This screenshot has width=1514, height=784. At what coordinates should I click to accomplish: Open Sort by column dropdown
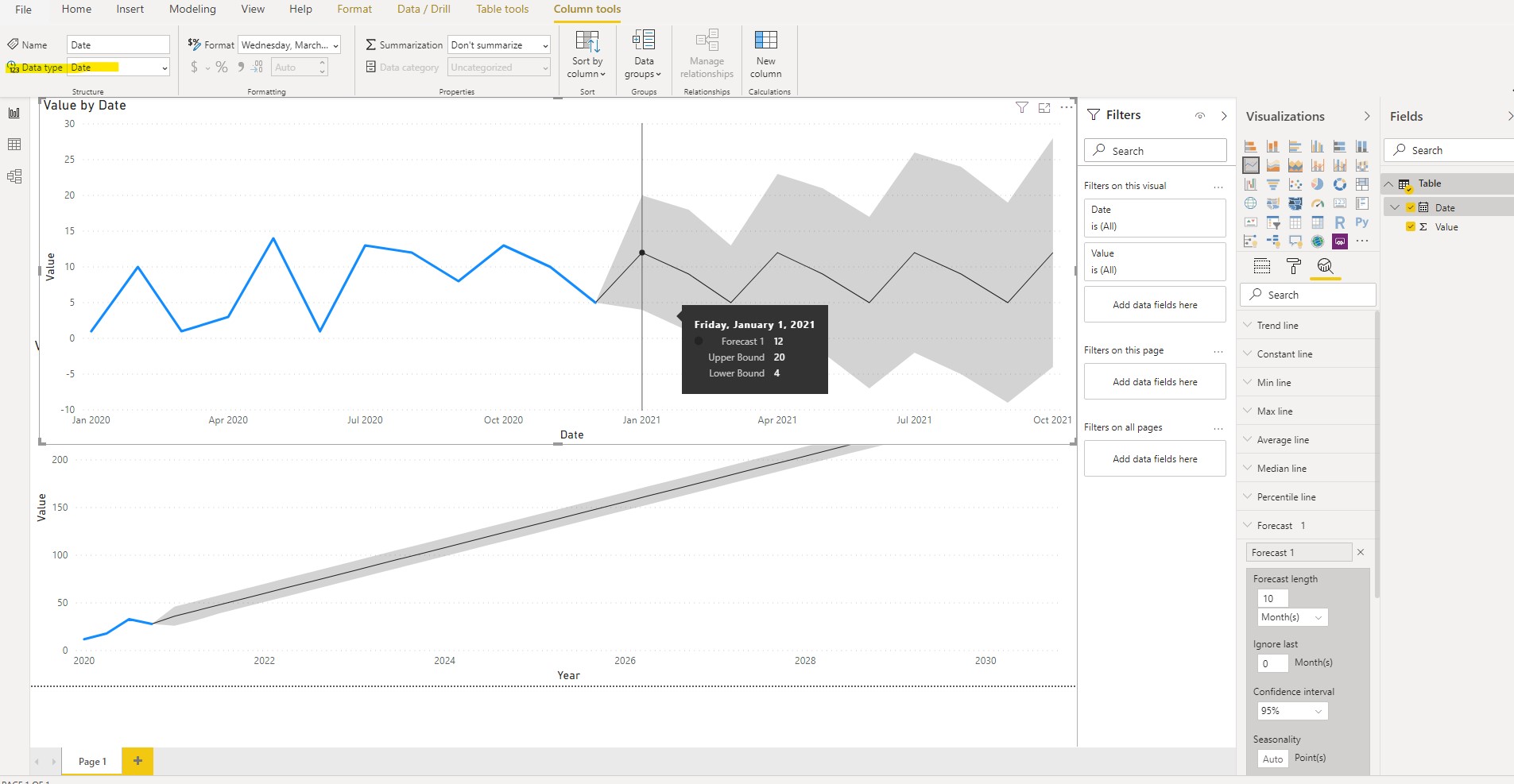pos(587,54)
